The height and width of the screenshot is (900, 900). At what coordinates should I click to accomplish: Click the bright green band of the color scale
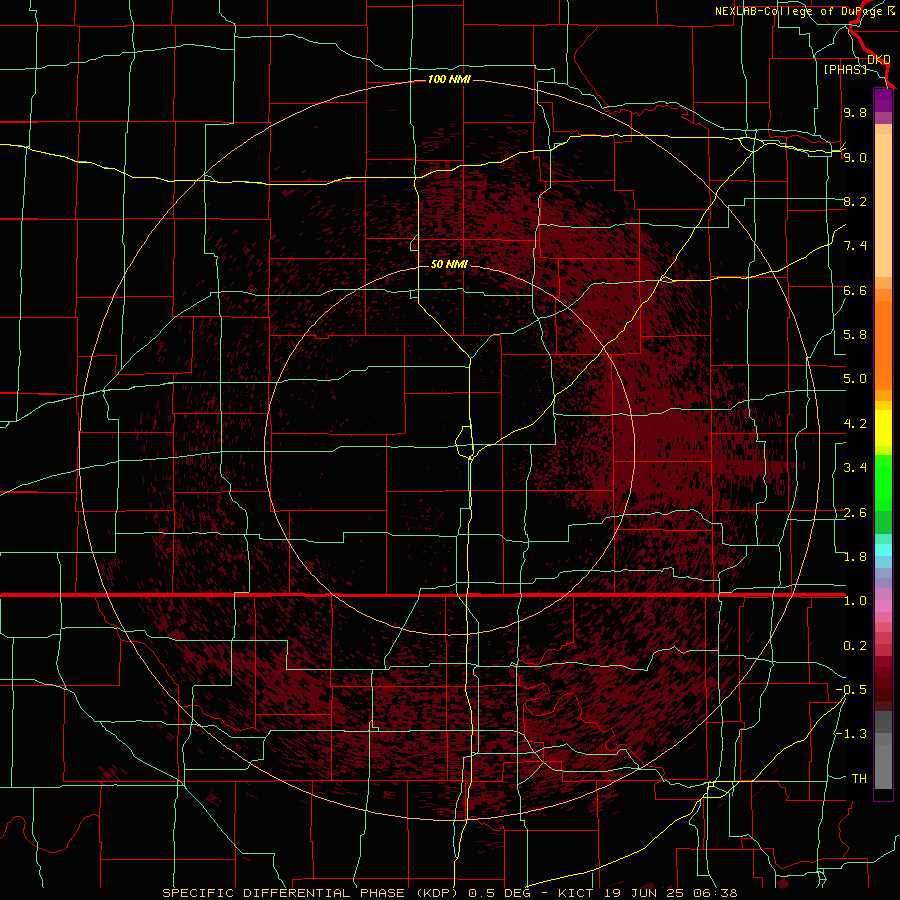coord(883,483)
